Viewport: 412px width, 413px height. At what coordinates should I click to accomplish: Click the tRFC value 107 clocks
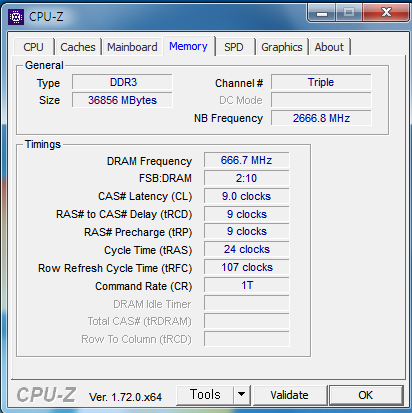click(247, 267)
